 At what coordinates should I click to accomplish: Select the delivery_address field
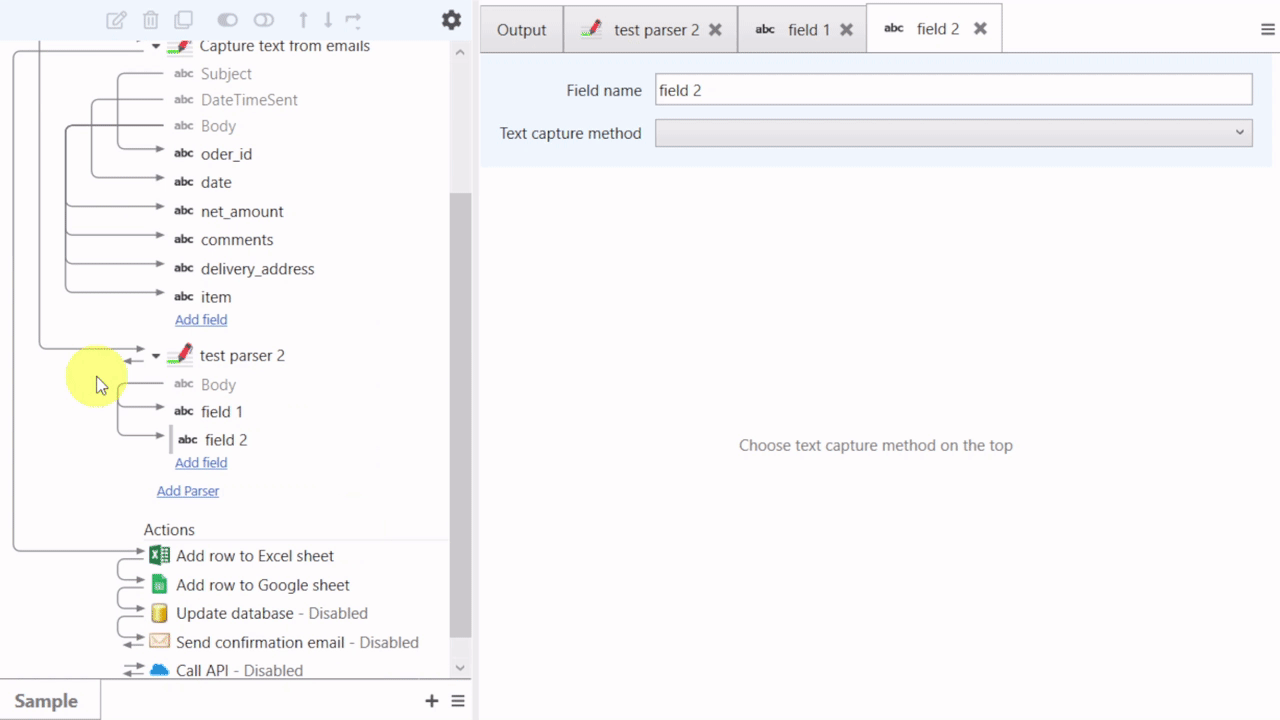click(257, 269)
